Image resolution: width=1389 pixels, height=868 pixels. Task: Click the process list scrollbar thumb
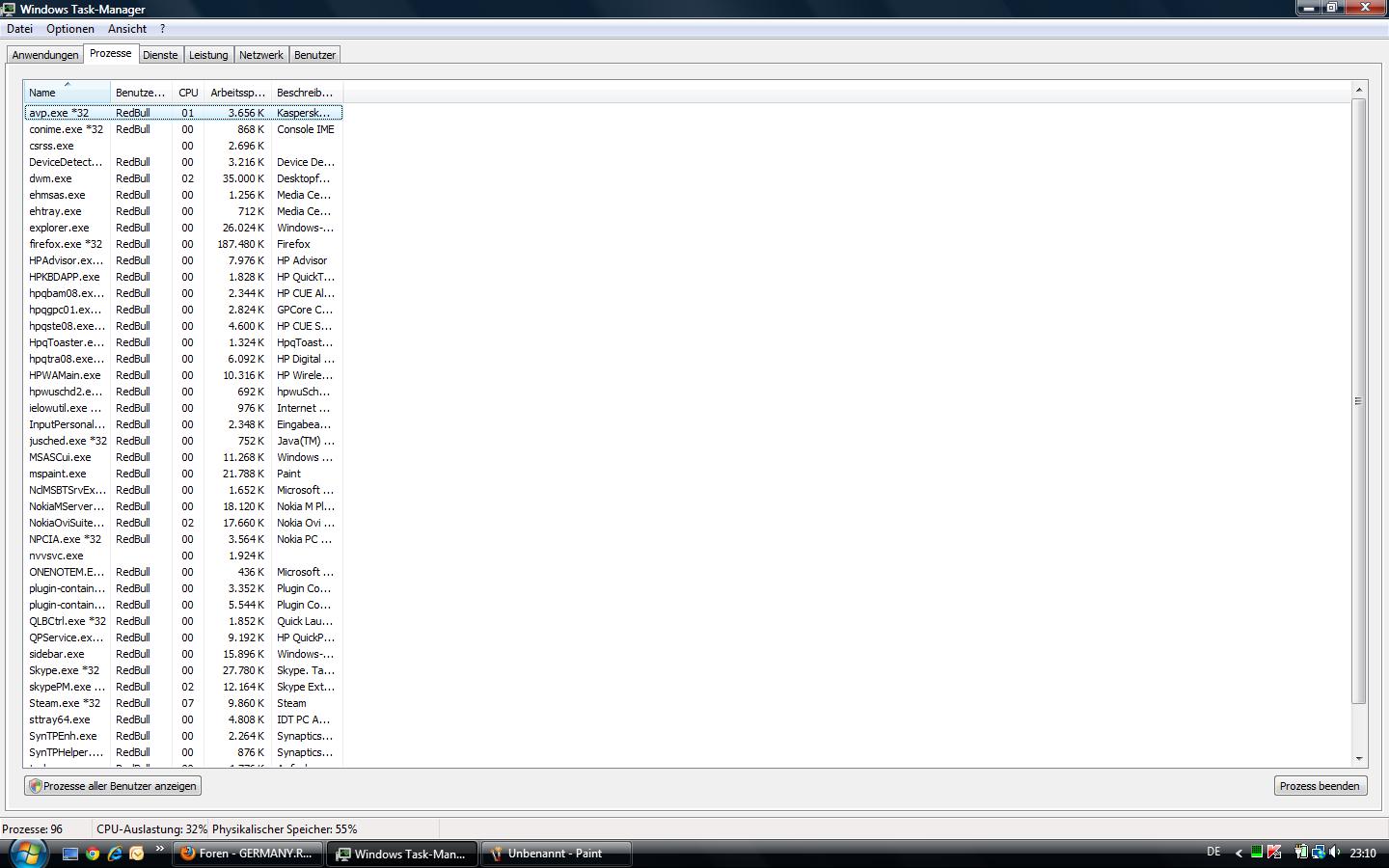(x=1359, y=400)
